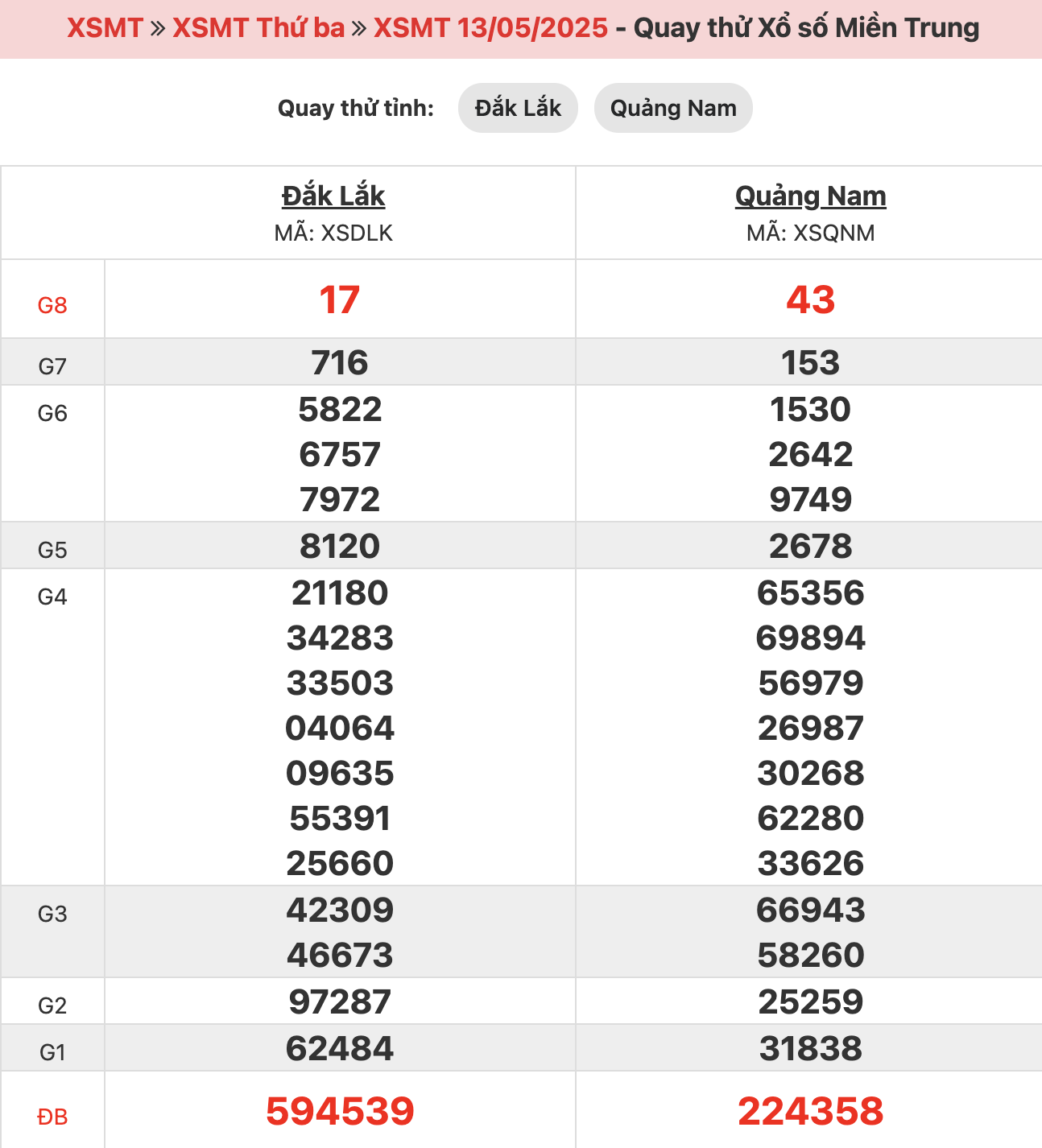Screen dimensions: 1042x1148
Task: Click the red ĐB row label
Action: point(52,1117)
